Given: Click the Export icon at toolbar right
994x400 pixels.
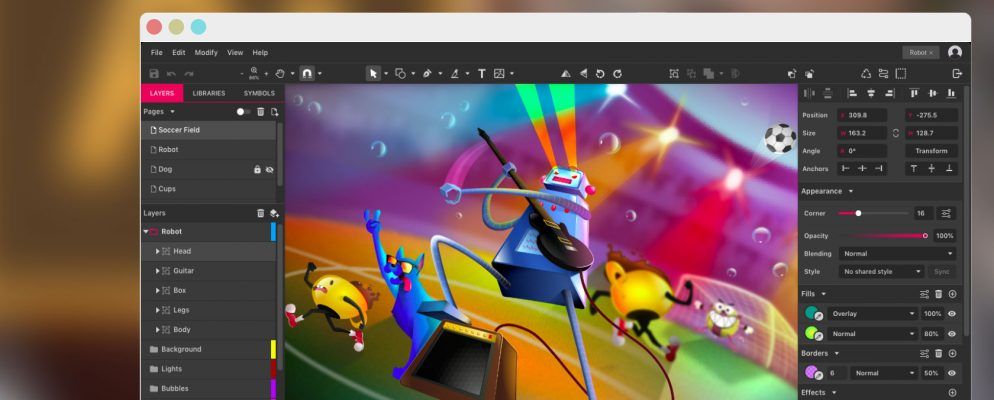Looking at the screenshot, I should pos(957,74).
